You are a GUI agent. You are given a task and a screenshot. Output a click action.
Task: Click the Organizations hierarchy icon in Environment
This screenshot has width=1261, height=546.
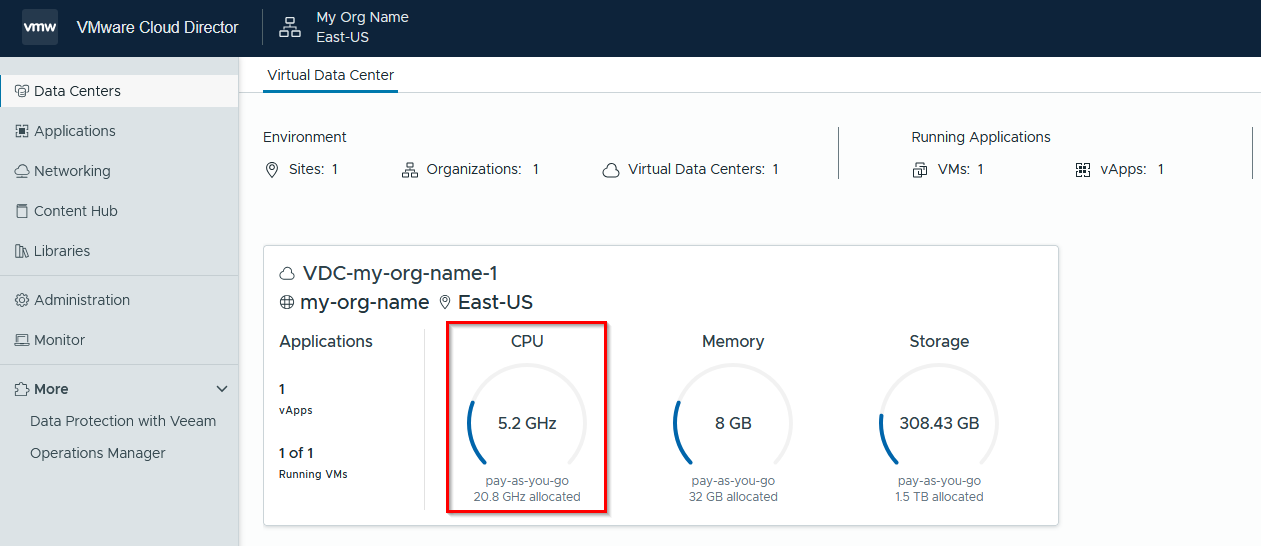click(410, 170)
